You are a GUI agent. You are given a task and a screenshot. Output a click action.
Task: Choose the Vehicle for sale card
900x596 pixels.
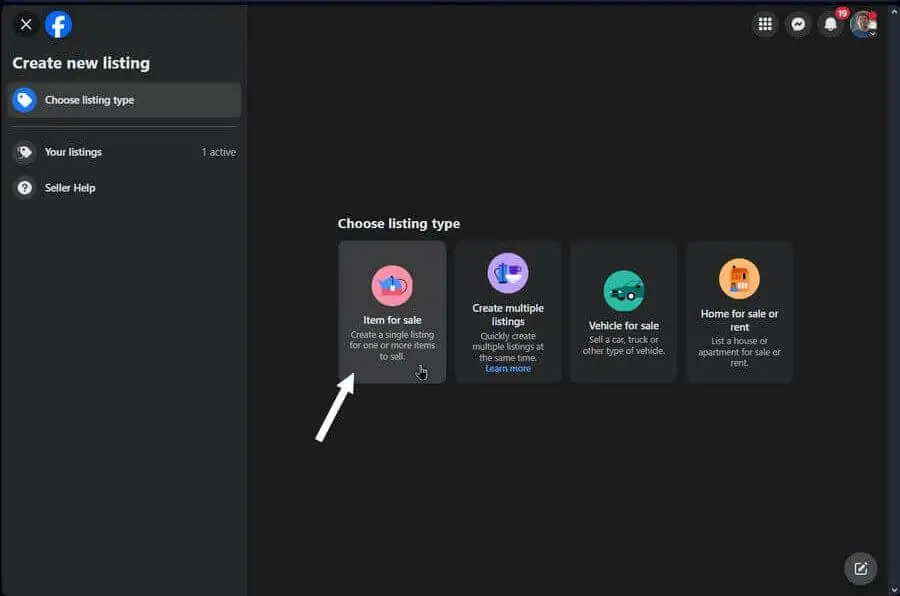[624, 312]
